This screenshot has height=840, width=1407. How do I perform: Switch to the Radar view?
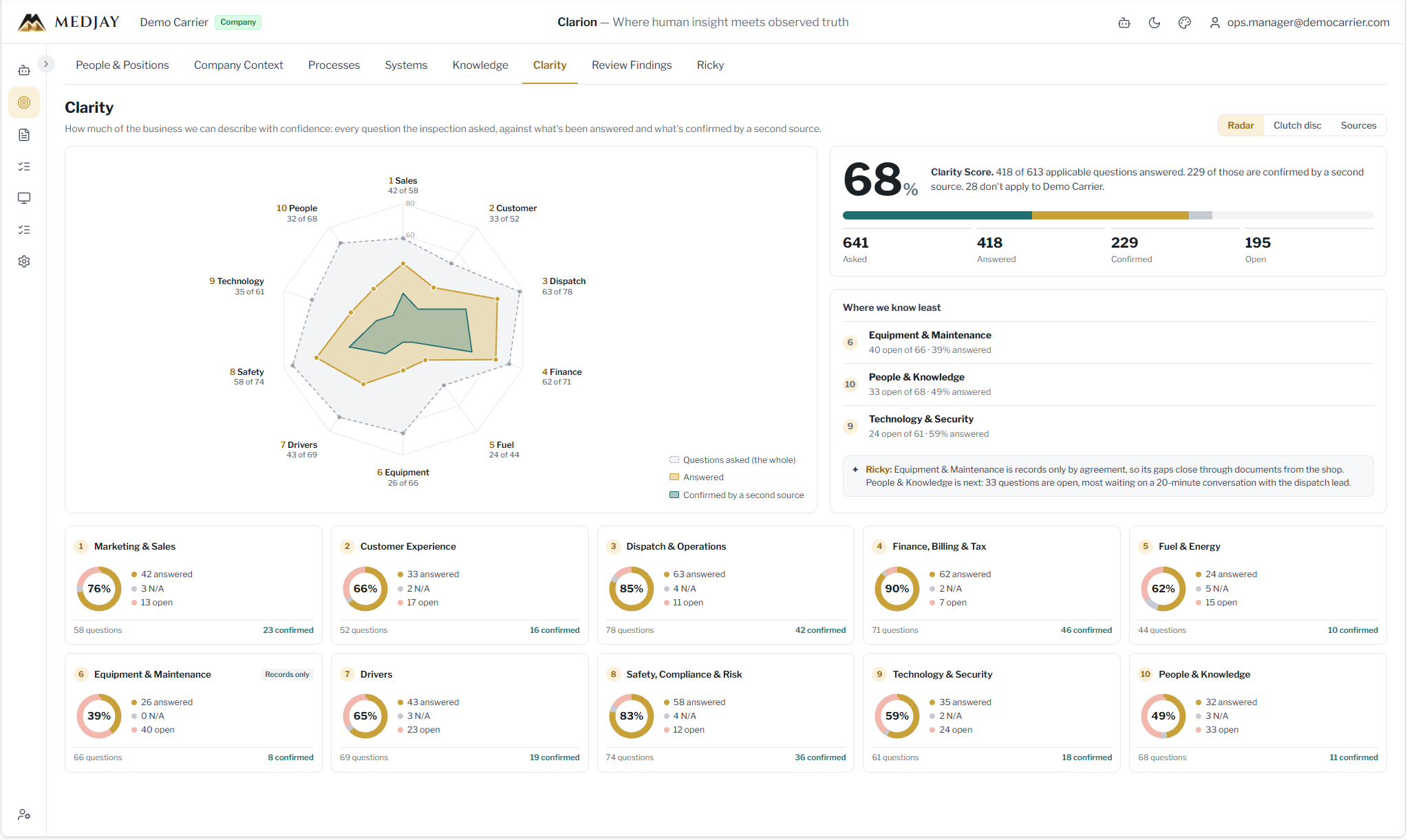[x=1240, y=125]
